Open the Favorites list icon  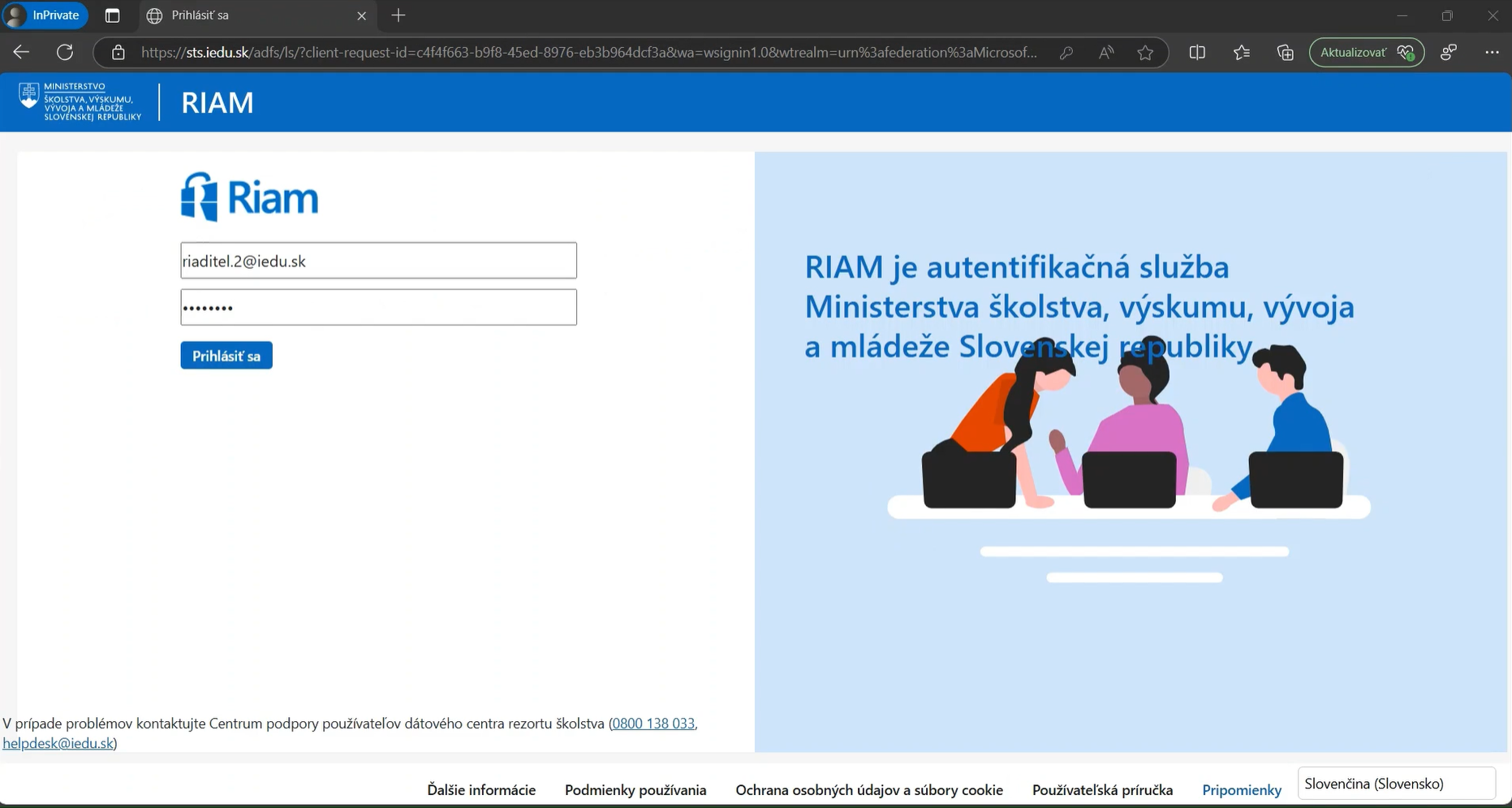click(1241, 53)
